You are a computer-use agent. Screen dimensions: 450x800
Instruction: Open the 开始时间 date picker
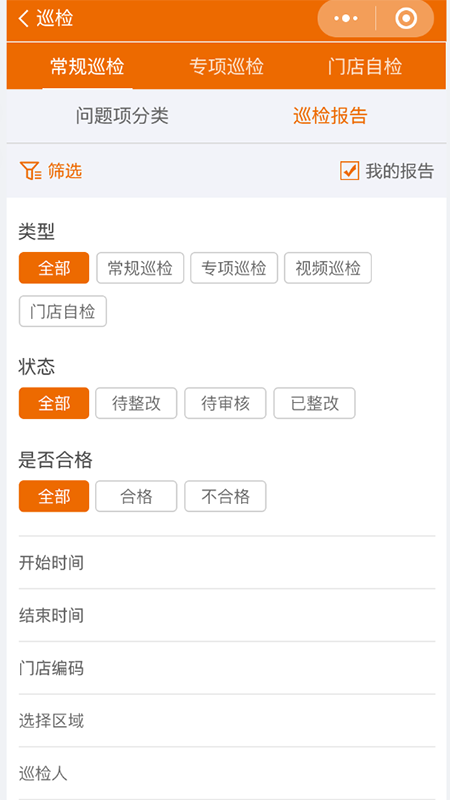coord(227,563)
